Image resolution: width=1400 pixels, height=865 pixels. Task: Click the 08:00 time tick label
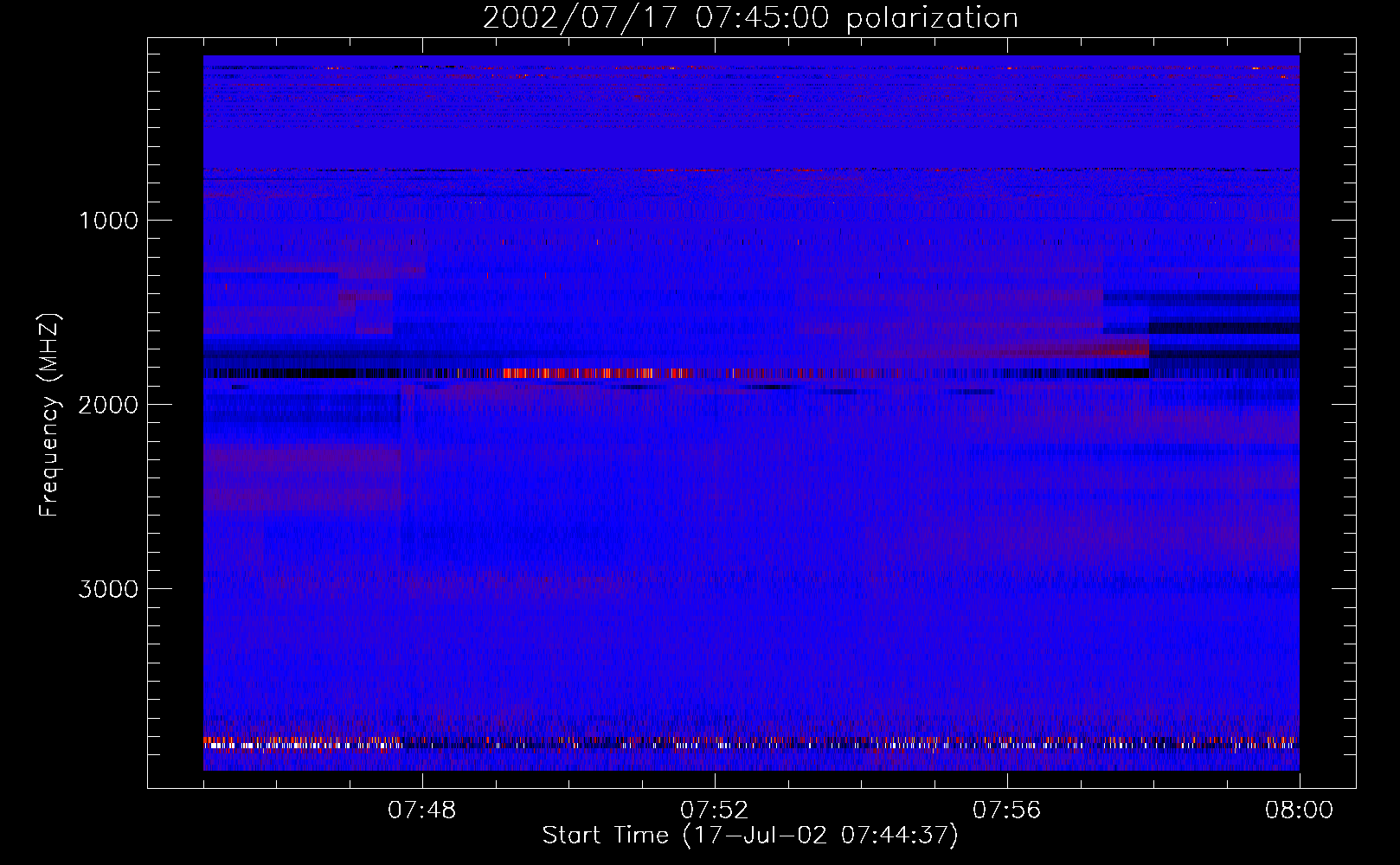[1300, 811]
